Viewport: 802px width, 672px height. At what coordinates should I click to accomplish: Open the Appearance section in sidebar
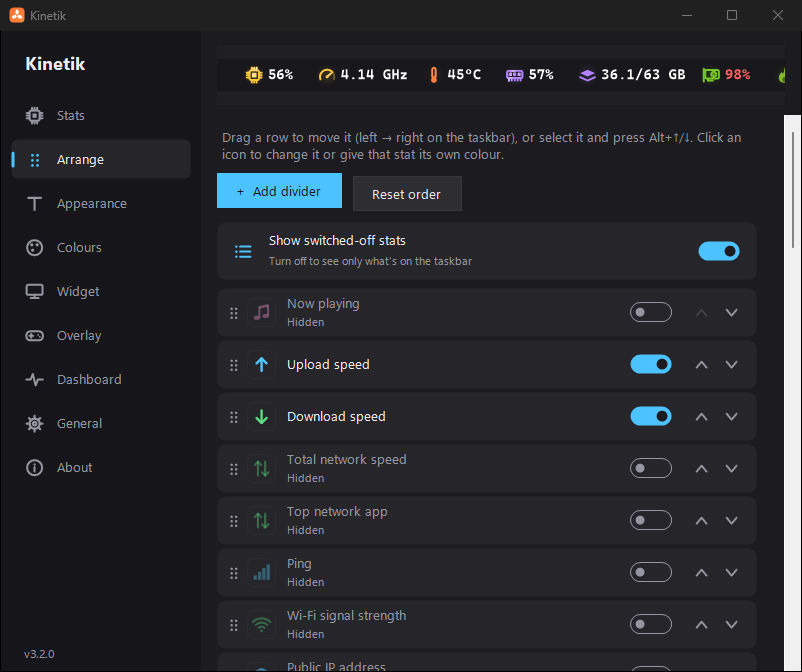(101, 204)
